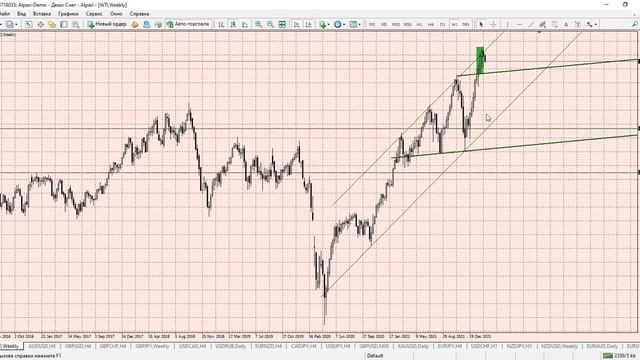640x360 pixels.
Task: Draw a vertical line tool
Action: [x=507, y=24]
